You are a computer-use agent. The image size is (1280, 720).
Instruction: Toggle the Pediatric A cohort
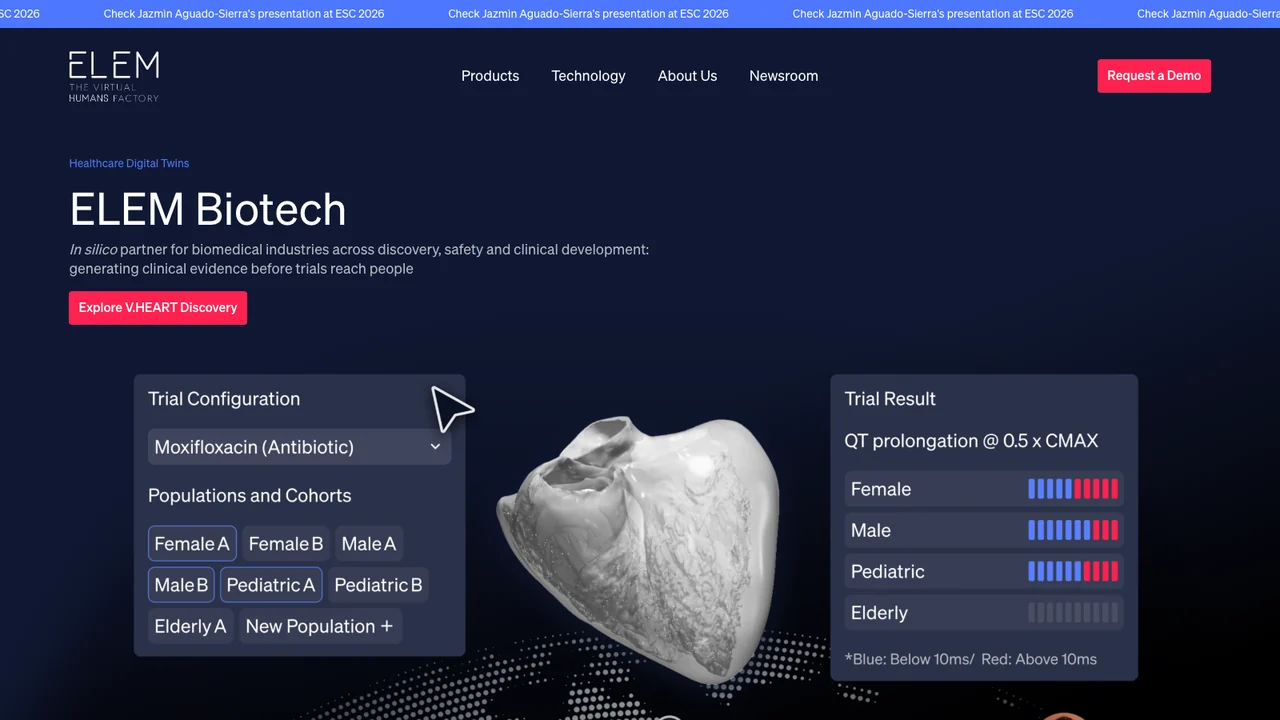(x=271, y=585)
